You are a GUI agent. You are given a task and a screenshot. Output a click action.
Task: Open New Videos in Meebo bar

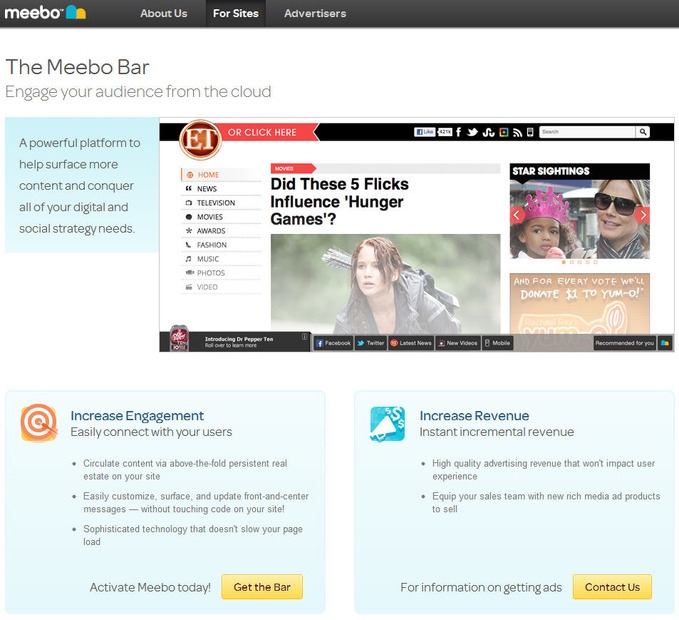pos(458,343)
